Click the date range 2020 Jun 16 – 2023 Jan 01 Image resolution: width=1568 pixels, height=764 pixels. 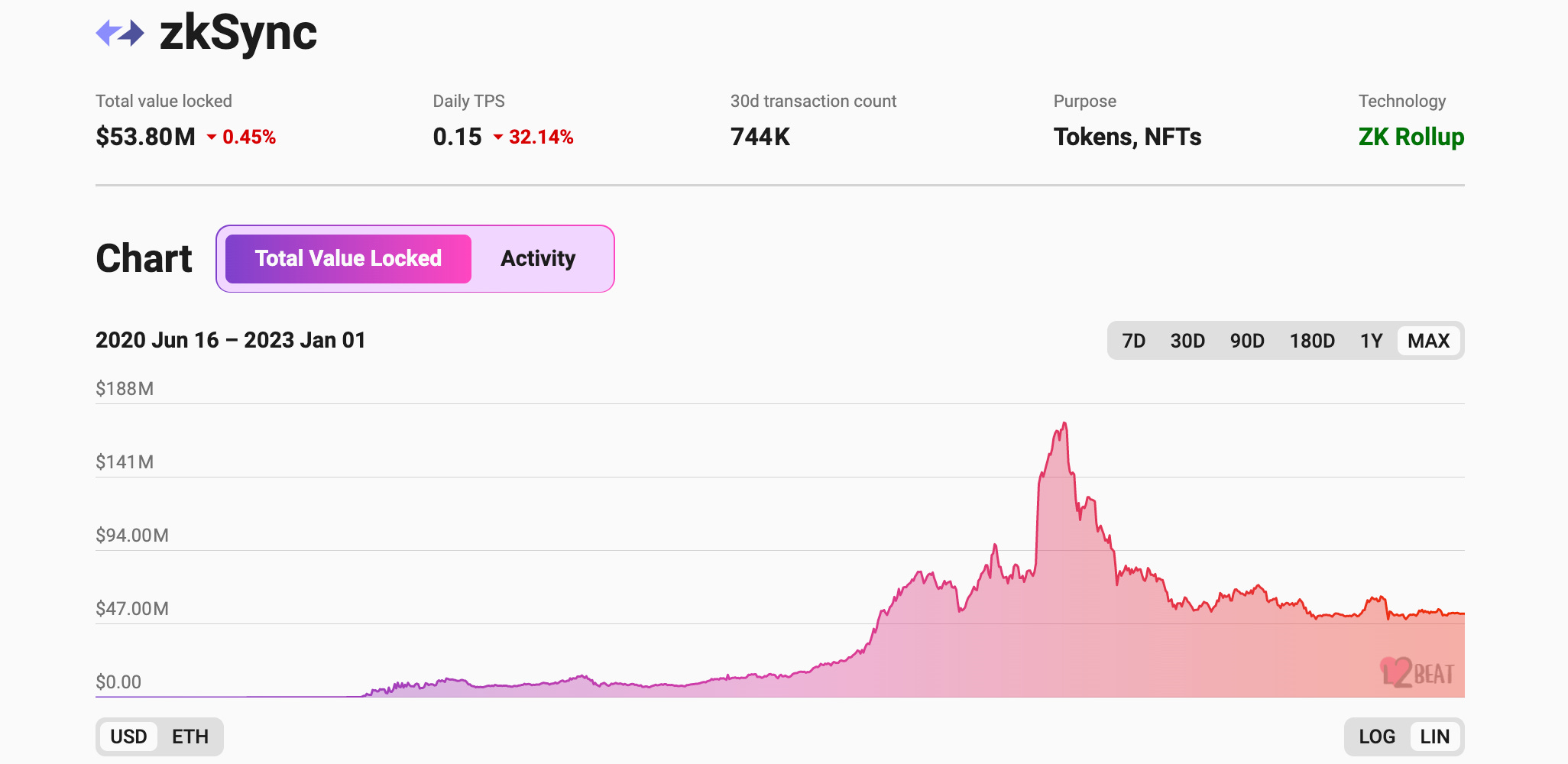point(231,340)
